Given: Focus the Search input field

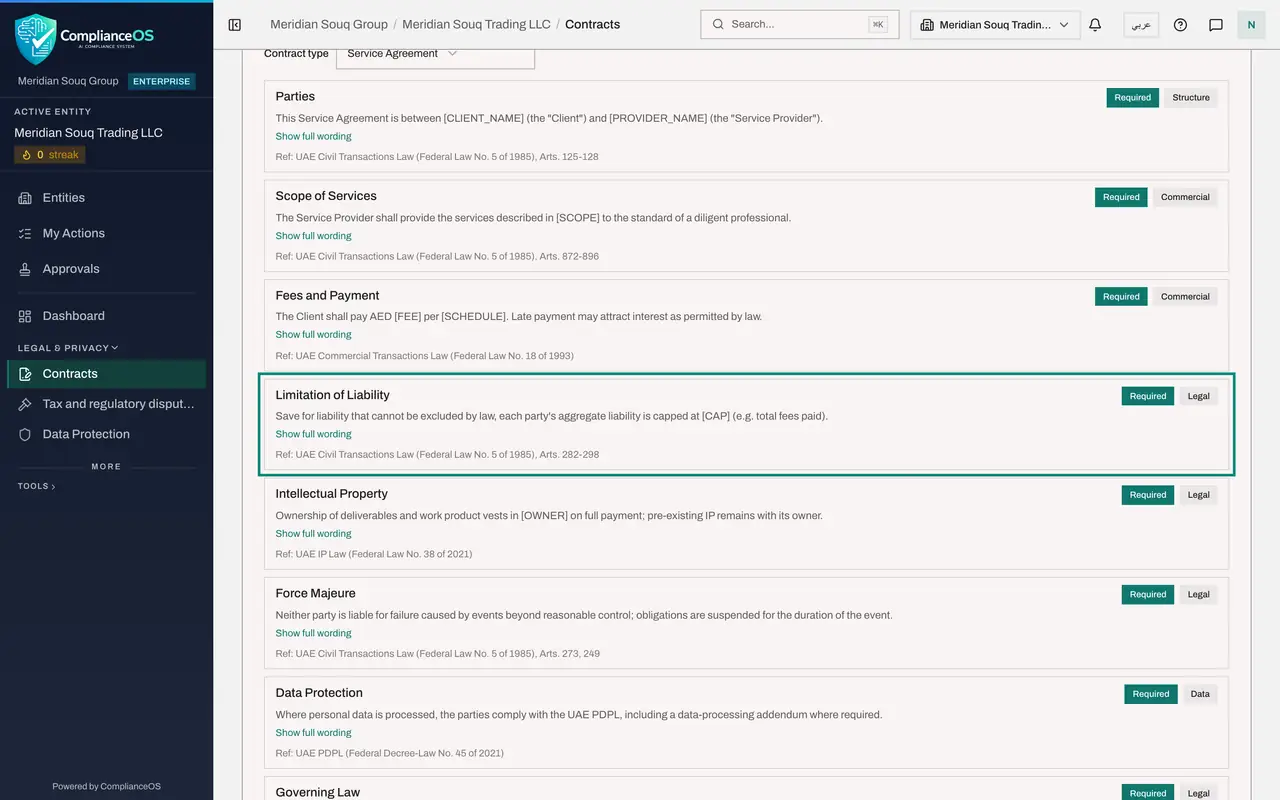Looking at the screenshot, I should 799,24.
